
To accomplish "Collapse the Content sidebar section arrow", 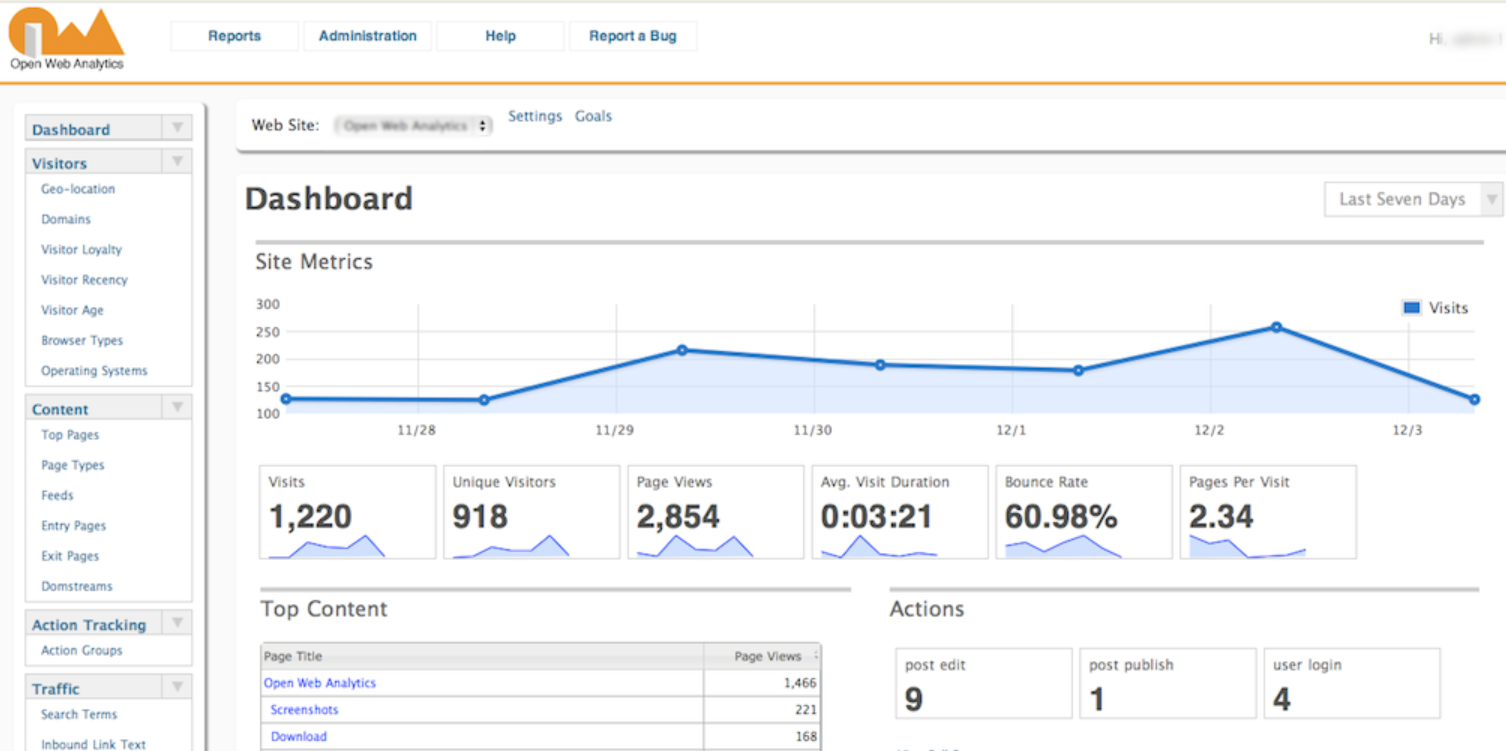I will pyautogui.click(x=177, y=408).
